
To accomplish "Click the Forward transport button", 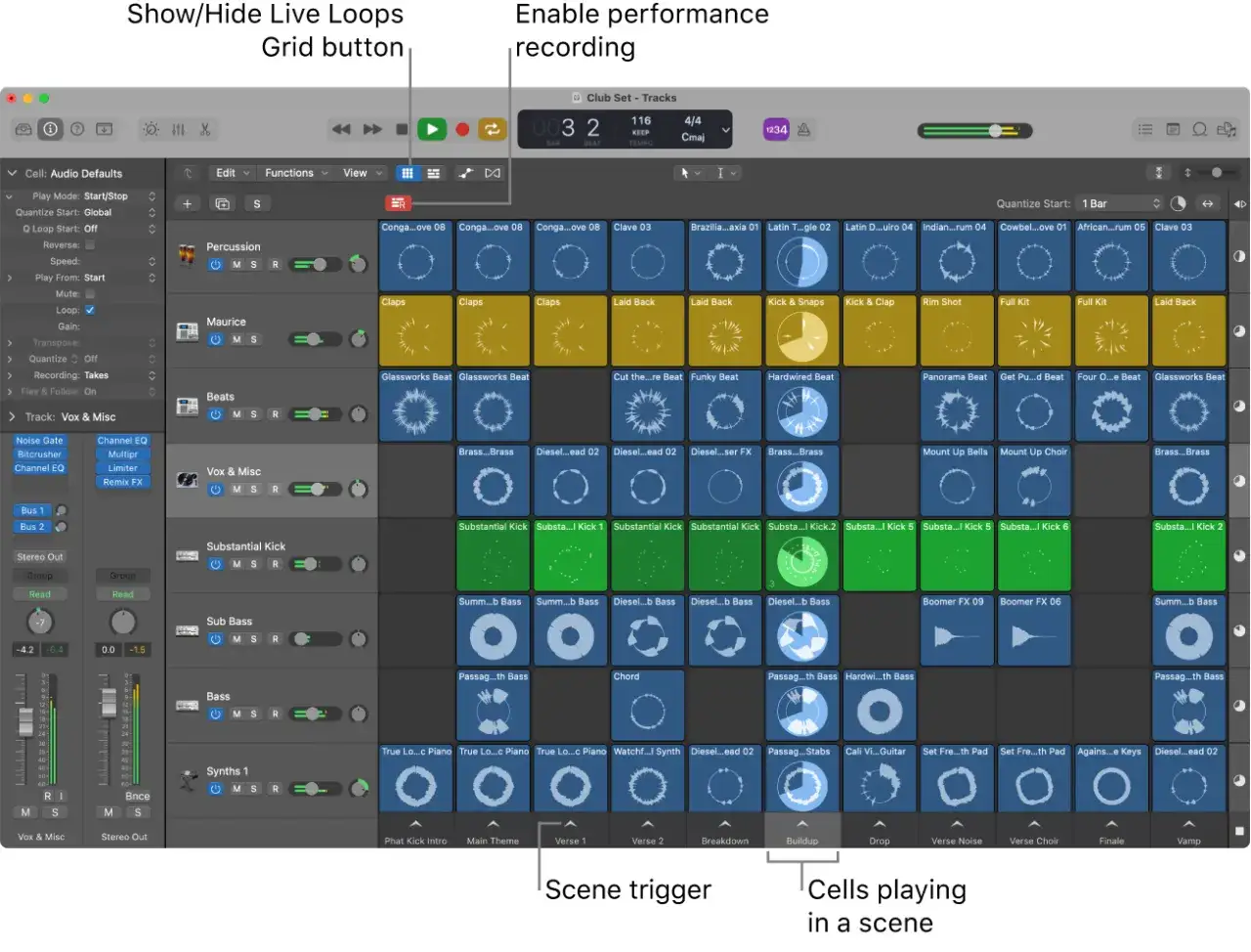I will [x=372, y=129].
